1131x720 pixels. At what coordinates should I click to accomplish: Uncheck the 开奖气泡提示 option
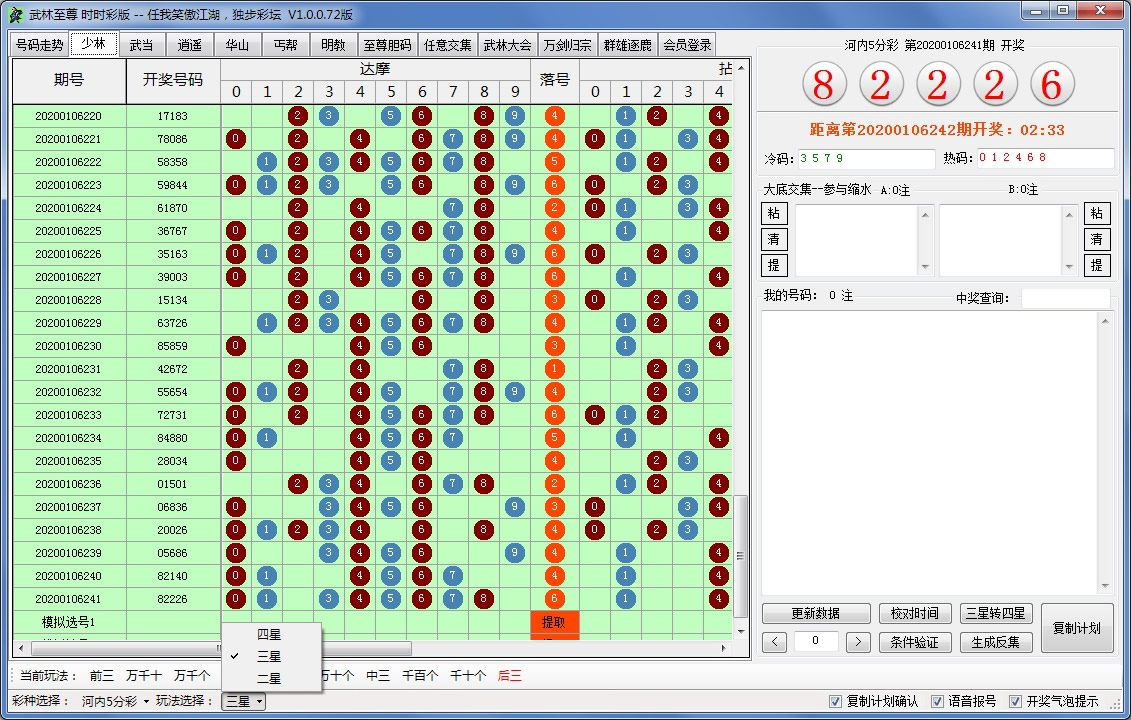click(x=1016, y=702)
